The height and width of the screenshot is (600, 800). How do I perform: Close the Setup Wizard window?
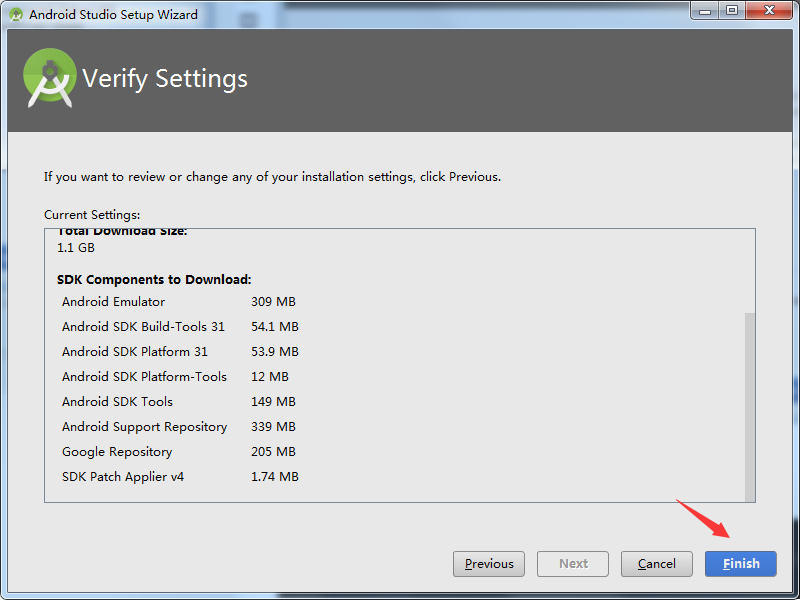click(x=769, y=10)
